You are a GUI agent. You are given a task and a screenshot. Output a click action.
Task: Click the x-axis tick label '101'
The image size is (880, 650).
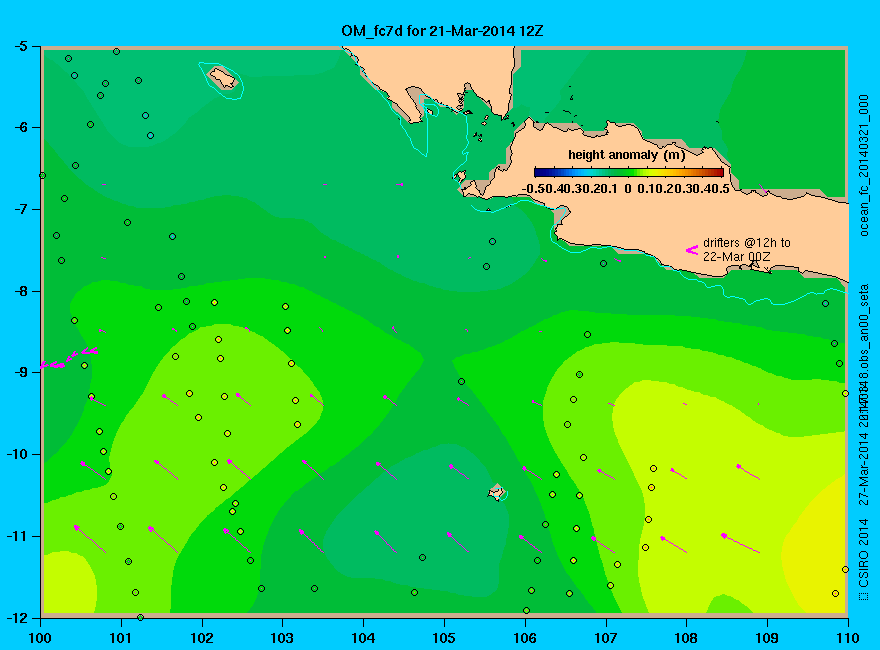pos(121,638)
